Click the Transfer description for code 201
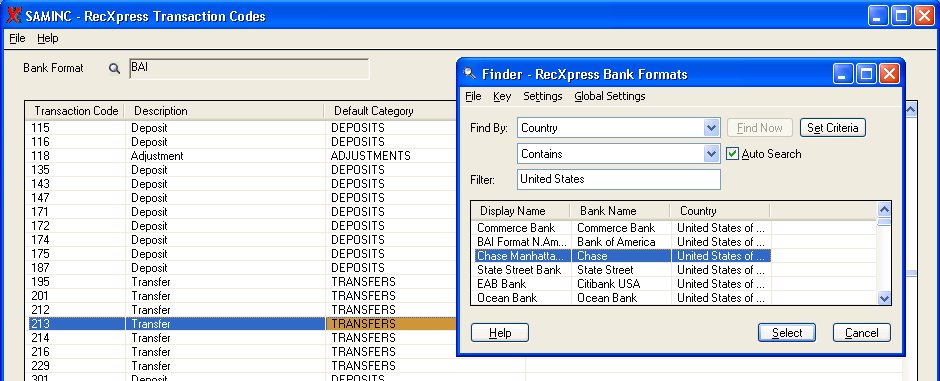940x381 pixels. click(225, 295)
